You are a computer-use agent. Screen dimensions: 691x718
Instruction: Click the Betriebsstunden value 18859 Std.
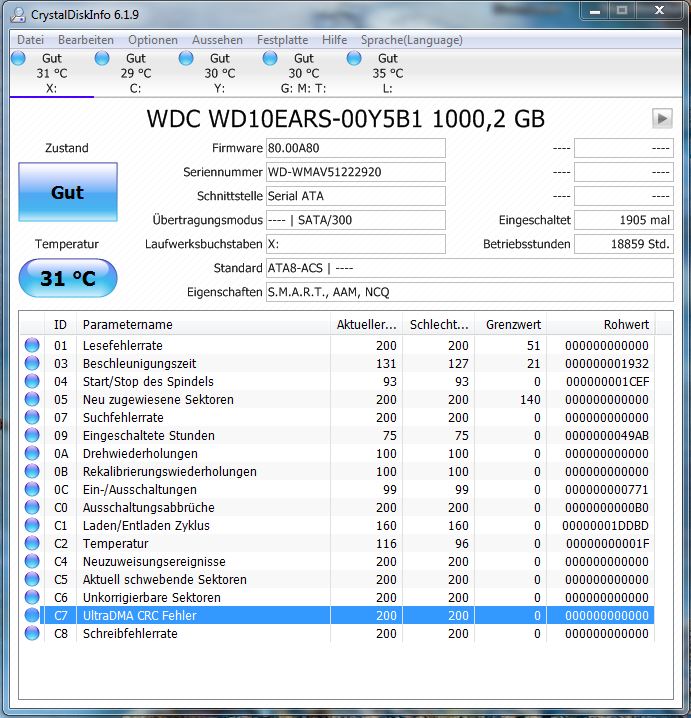point(624,244)
